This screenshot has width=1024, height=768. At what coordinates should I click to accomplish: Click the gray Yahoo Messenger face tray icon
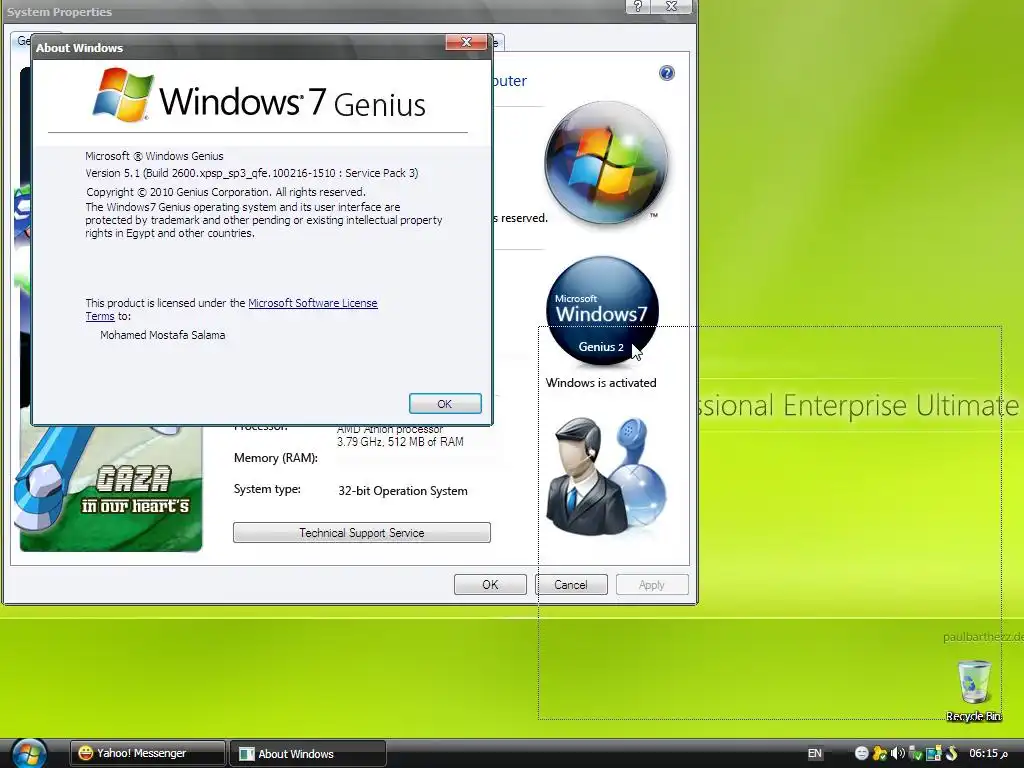click(861, 753)
